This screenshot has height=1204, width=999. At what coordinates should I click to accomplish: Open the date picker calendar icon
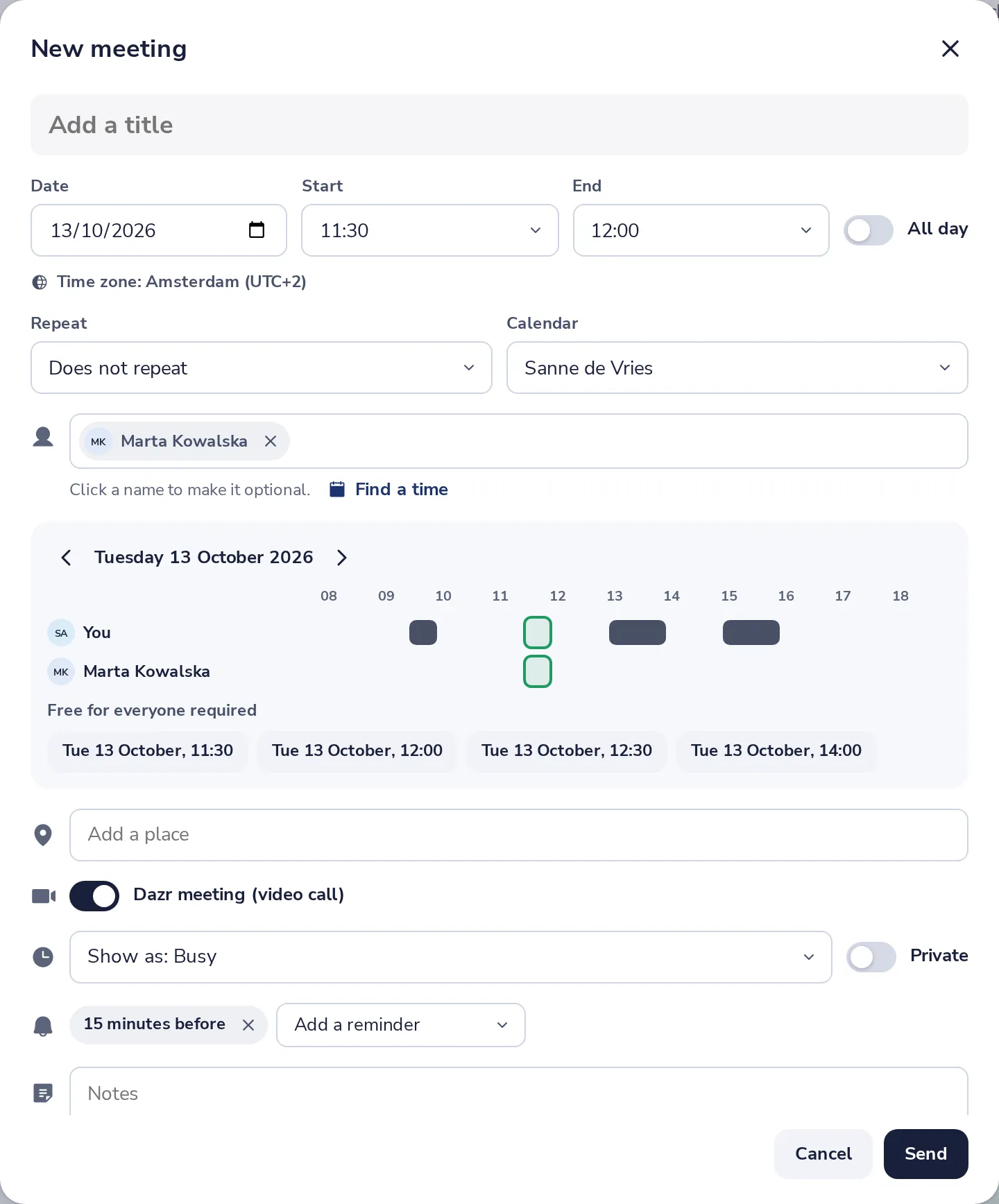pyautogui.click(x=257, y=230)
